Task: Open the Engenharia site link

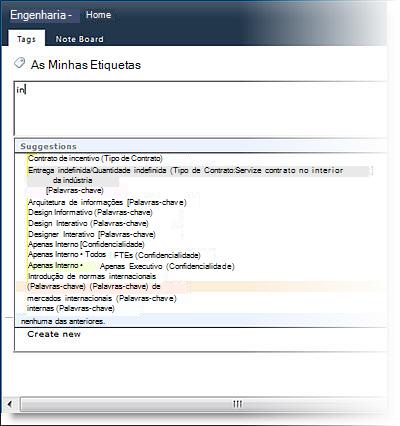Action: pos(41,15)
